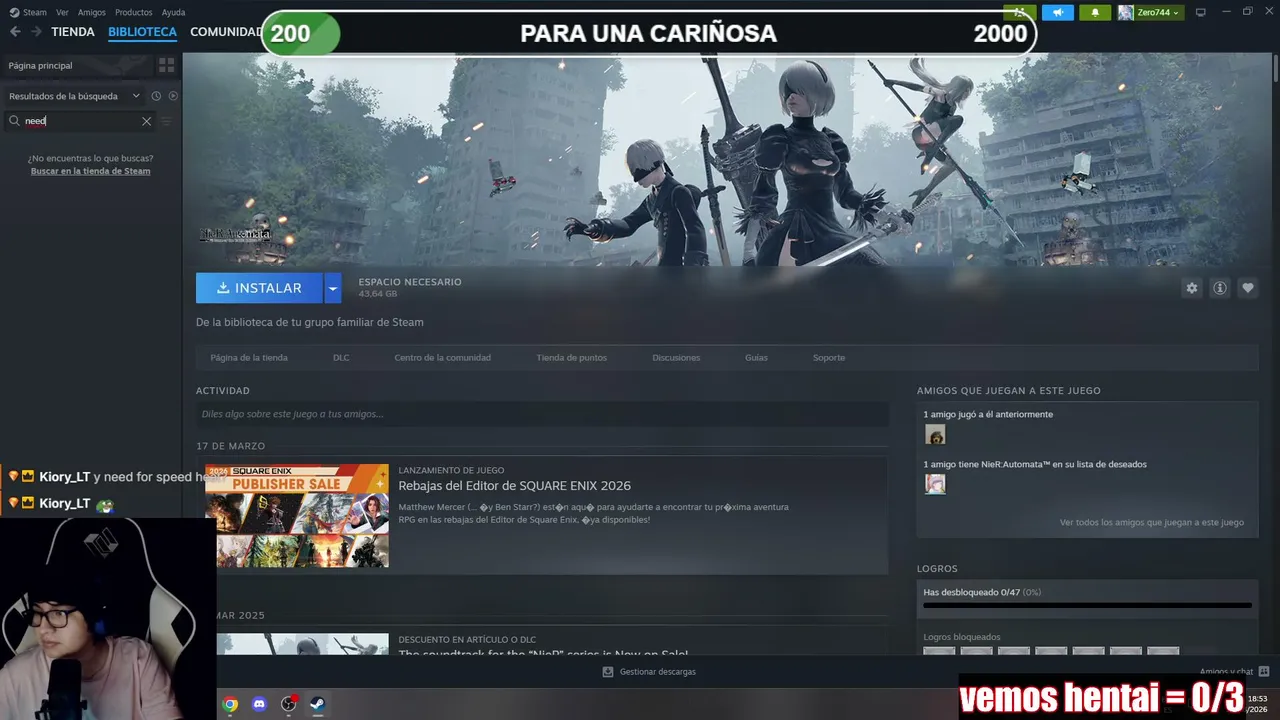The height and width of the screenshot is (720, 1280).
Task: Open the Ayuda menu
Action: (173, 12)
